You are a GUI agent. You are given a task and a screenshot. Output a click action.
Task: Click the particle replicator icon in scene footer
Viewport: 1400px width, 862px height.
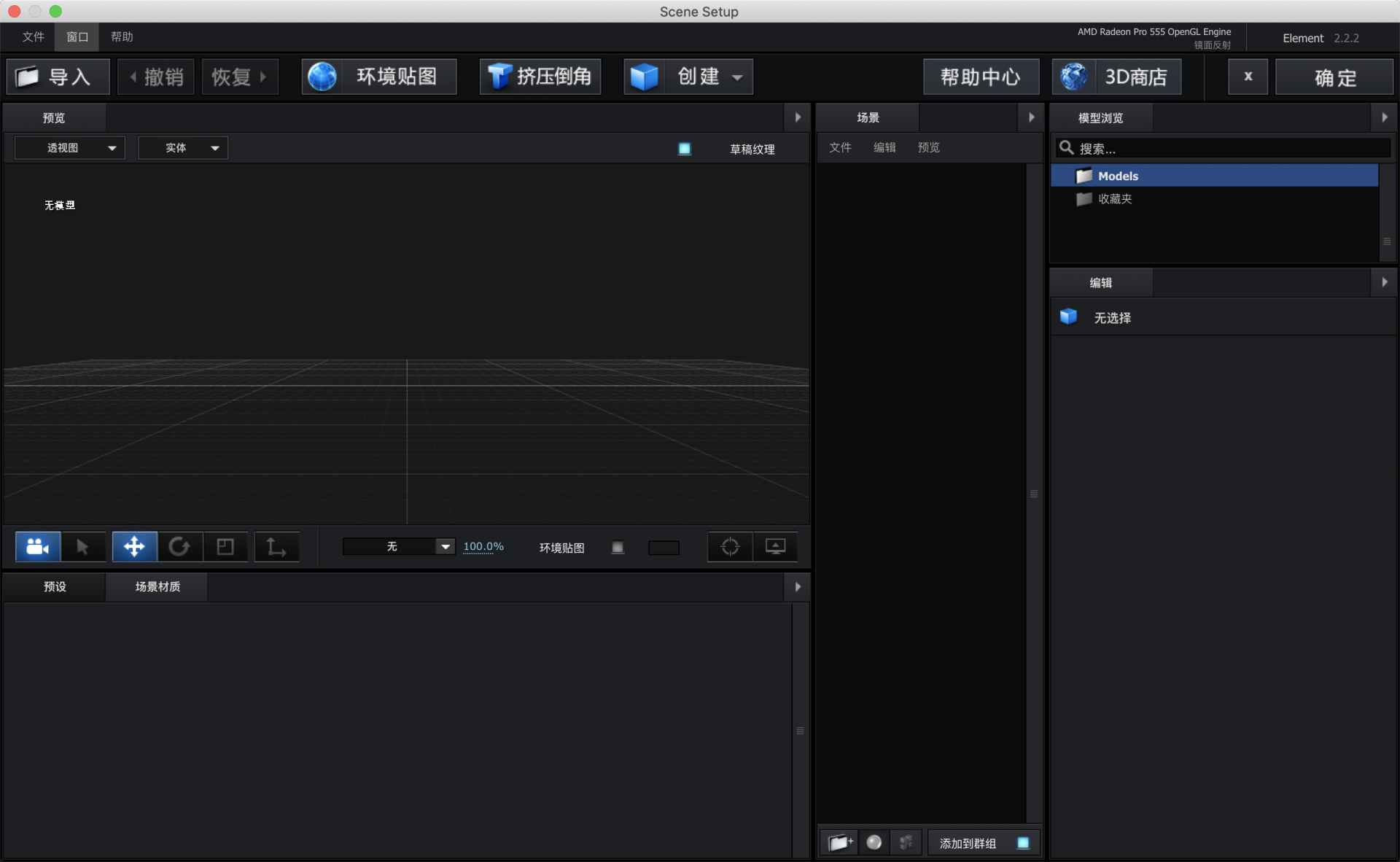906,843
